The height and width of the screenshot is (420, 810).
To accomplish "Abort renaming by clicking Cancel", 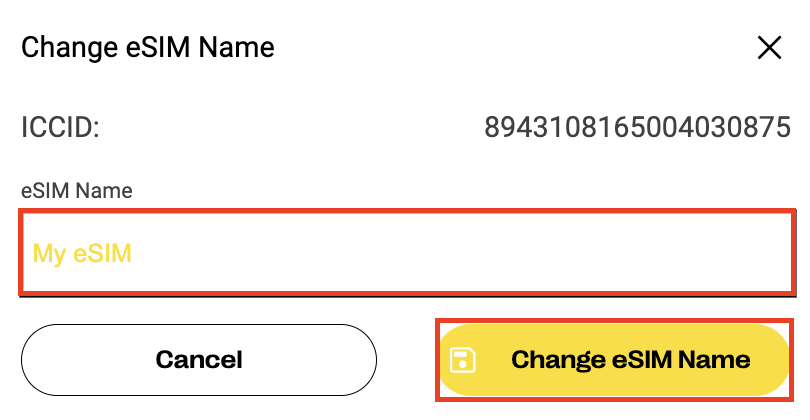I will (199, 360).
